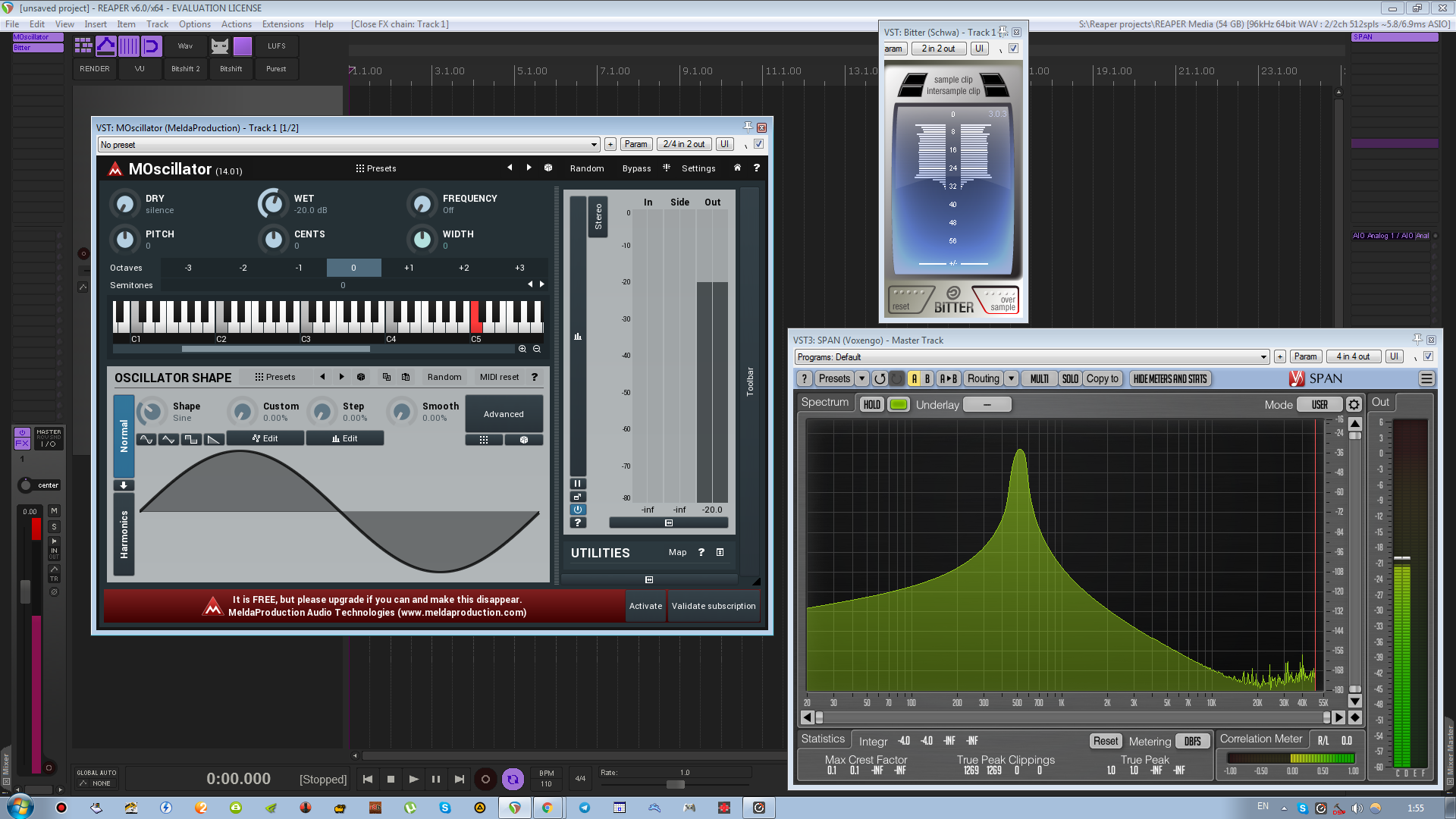The width and height of the screenshot is (1456, 819).
Task: Stop playback in REAPER transport
Action: click(391, 779)
